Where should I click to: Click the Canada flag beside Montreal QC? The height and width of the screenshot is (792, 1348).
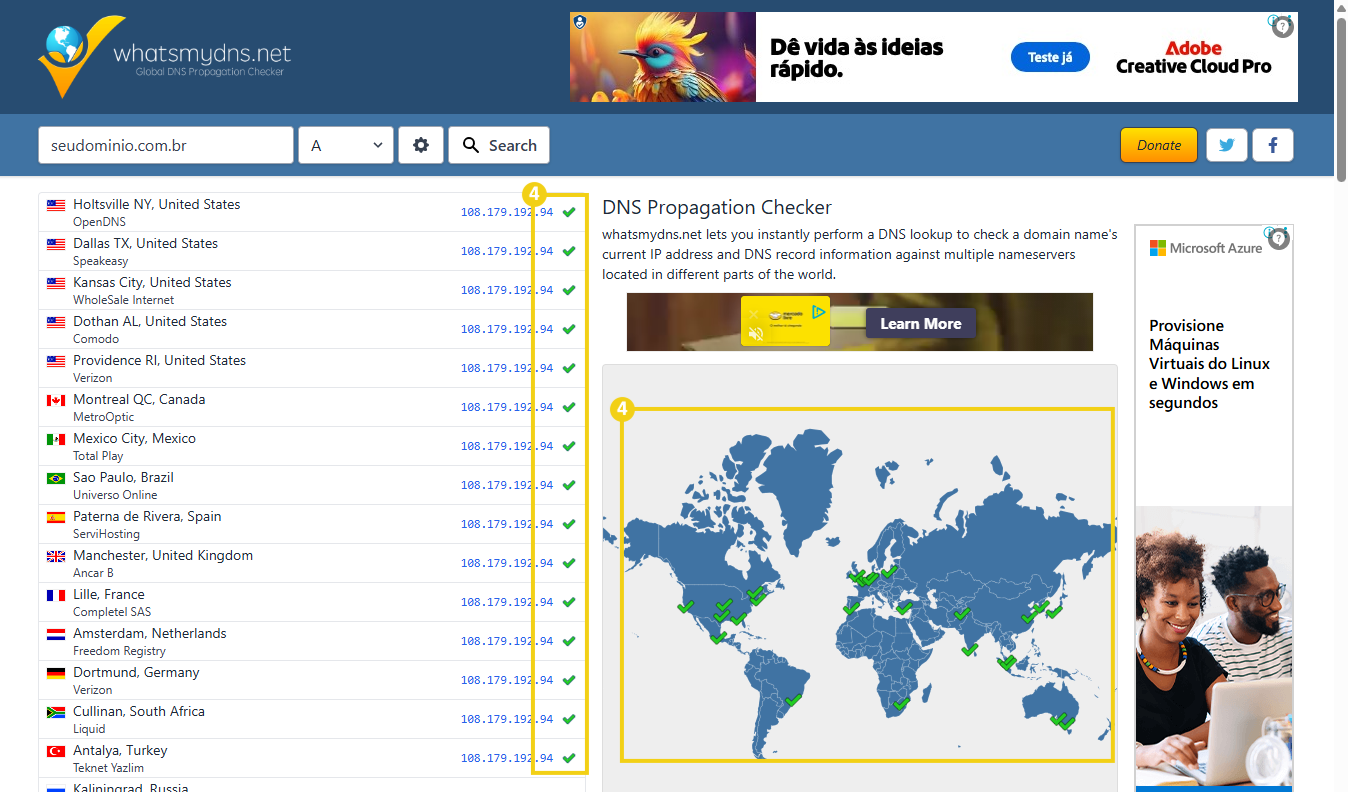click(x=56, y=401)
